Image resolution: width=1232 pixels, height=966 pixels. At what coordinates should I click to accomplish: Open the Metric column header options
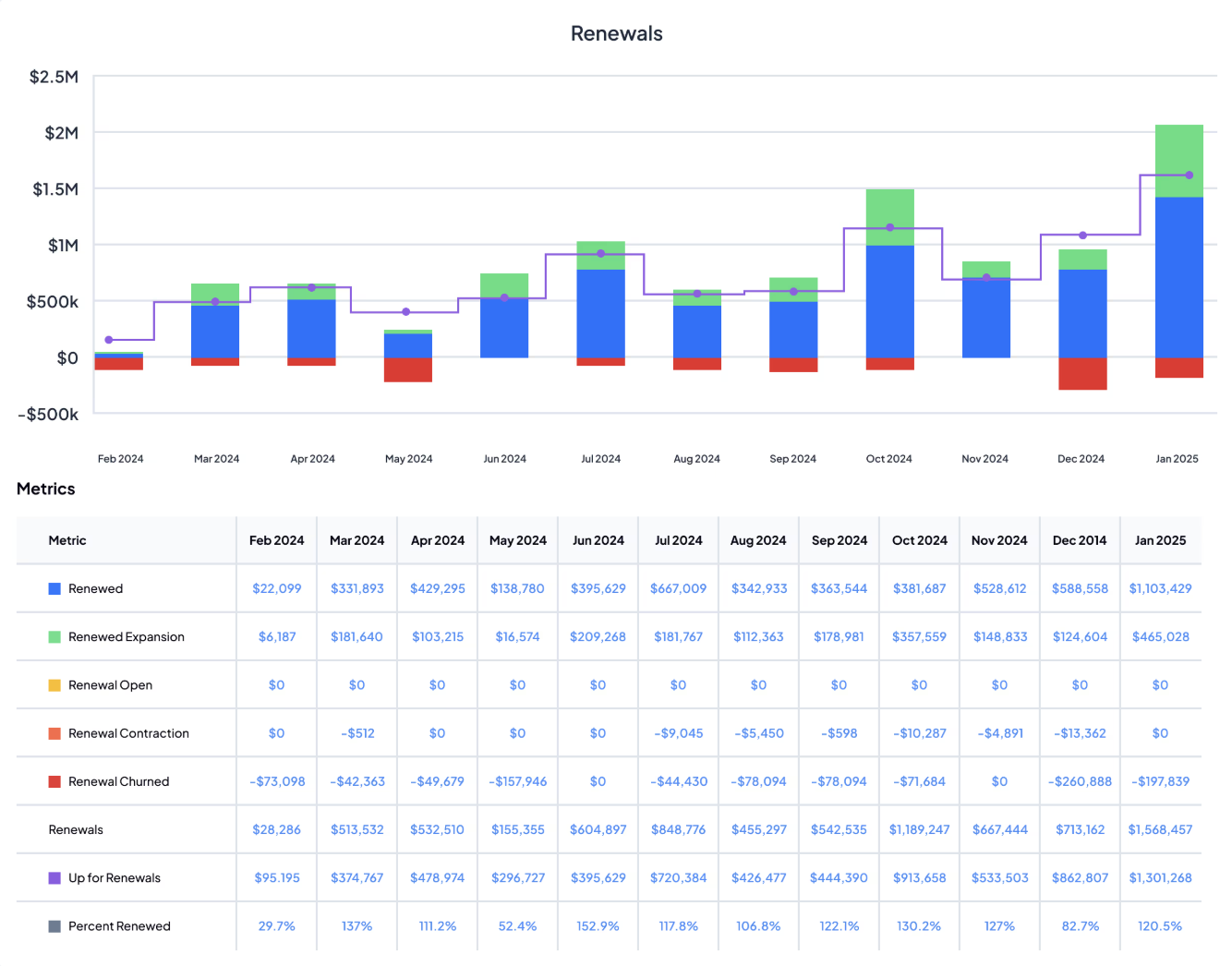tap(67, 540)
